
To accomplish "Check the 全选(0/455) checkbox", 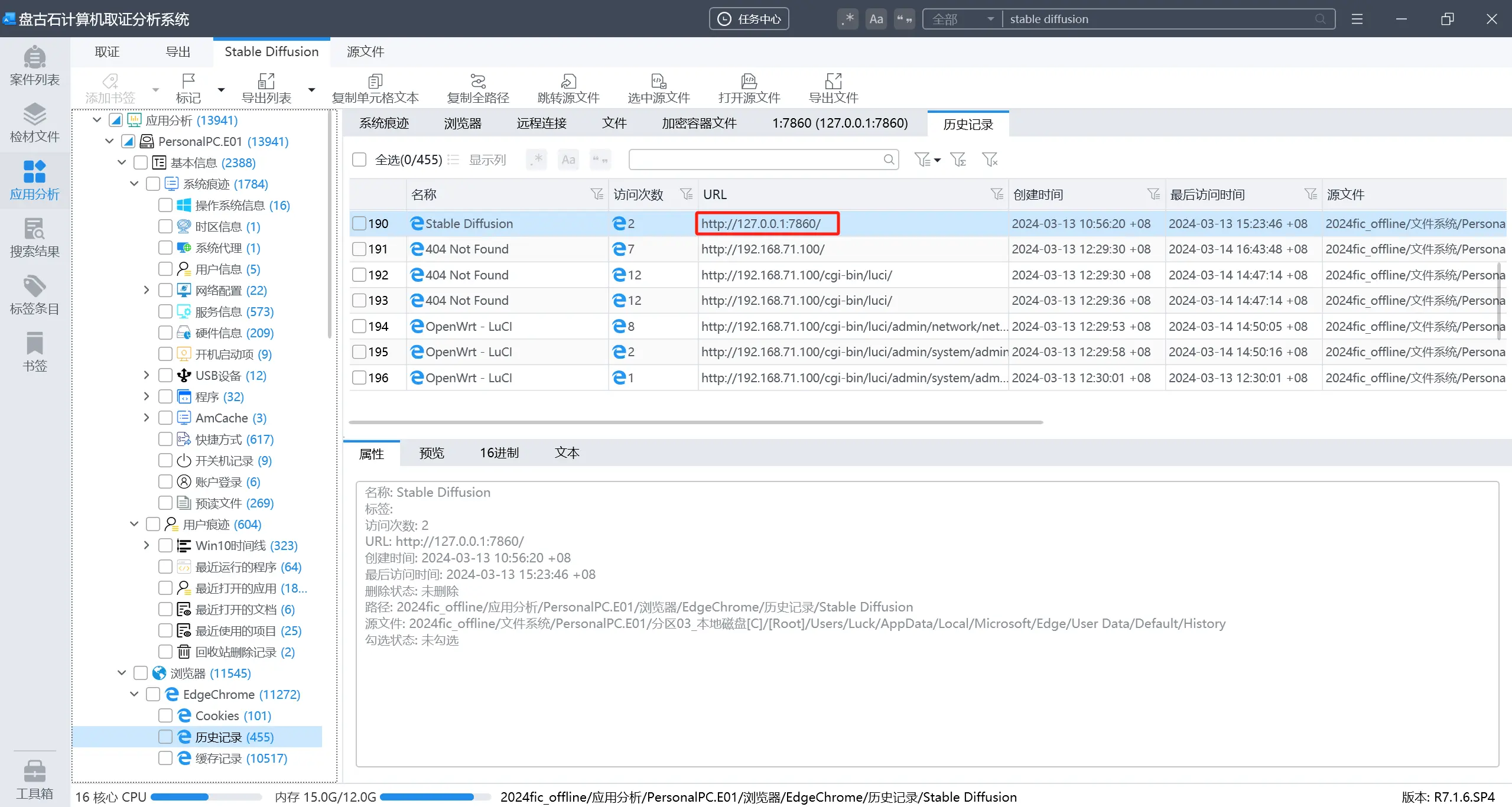I will pyautogui.click(x=359, y=160).
